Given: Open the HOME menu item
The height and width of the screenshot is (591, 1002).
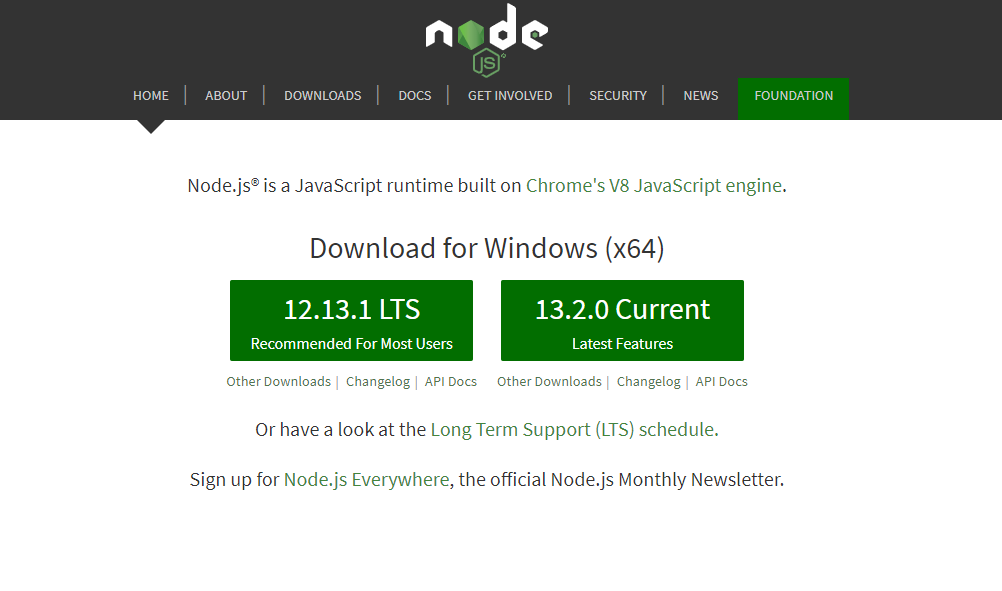Looking at the screenshot, I should [x=151, y=96].
